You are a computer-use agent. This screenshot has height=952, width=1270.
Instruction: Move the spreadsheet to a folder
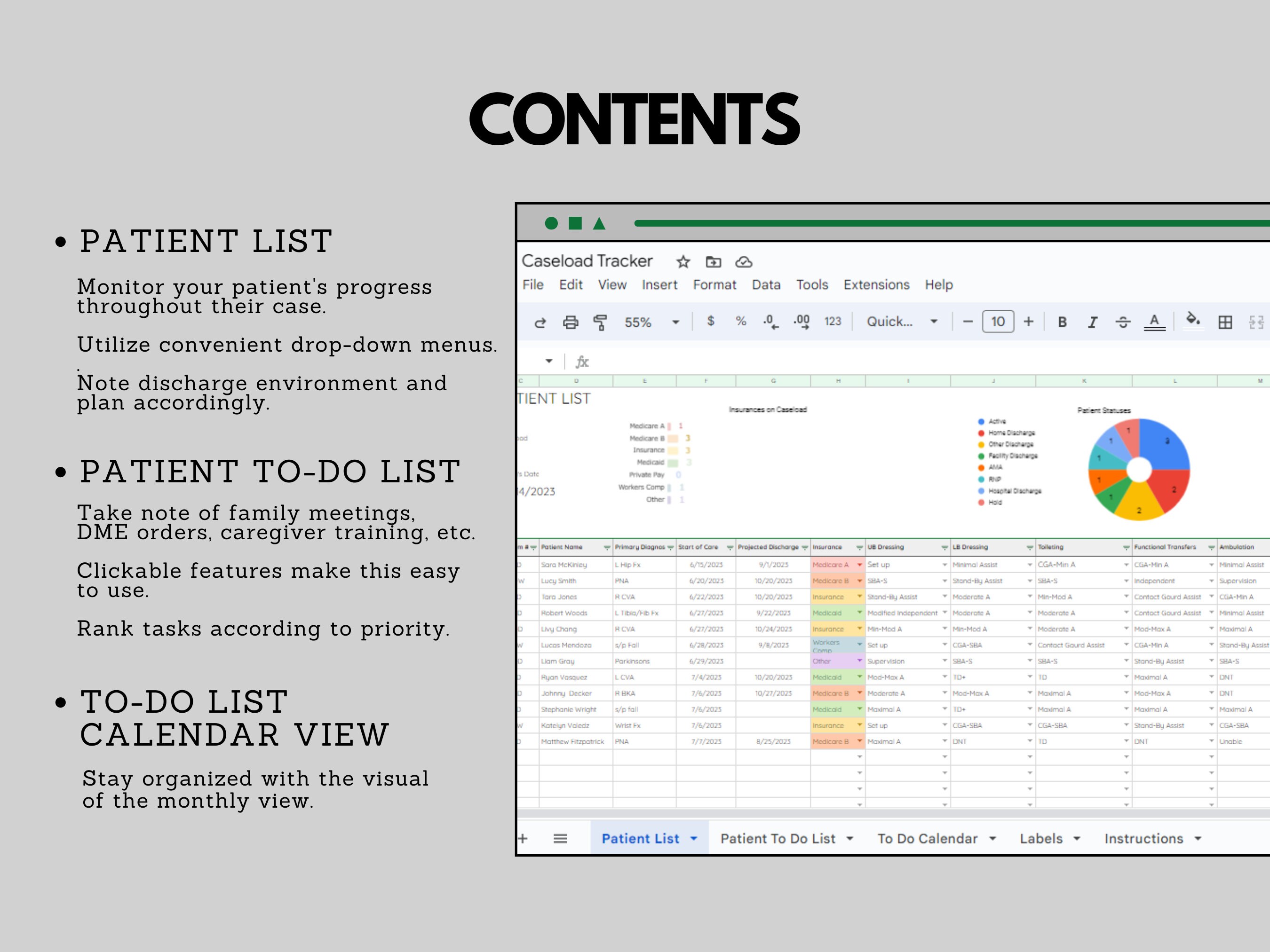(714, 262)
